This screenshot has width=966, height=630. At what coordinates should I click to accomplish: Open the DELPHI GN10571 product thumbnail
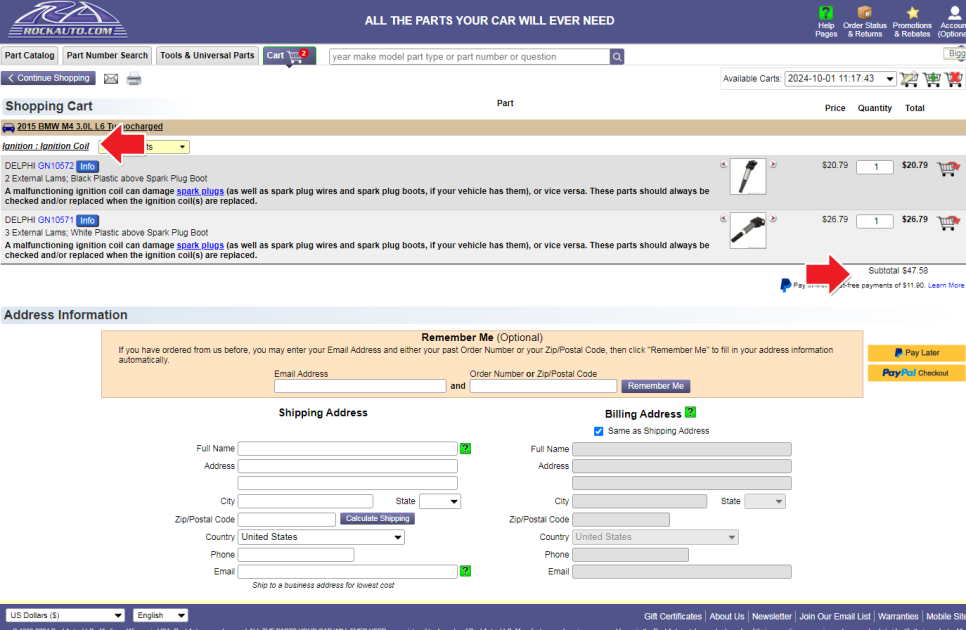748,230
